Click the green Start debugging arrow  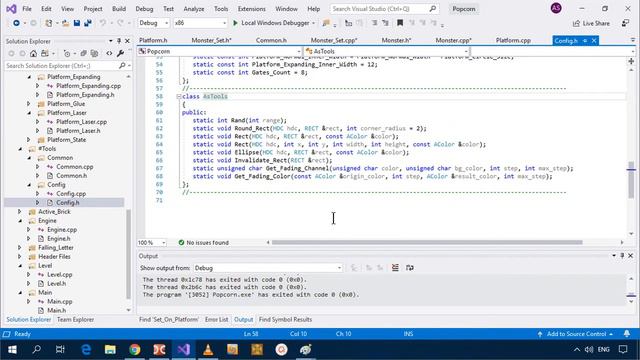[x=235, y=23]
